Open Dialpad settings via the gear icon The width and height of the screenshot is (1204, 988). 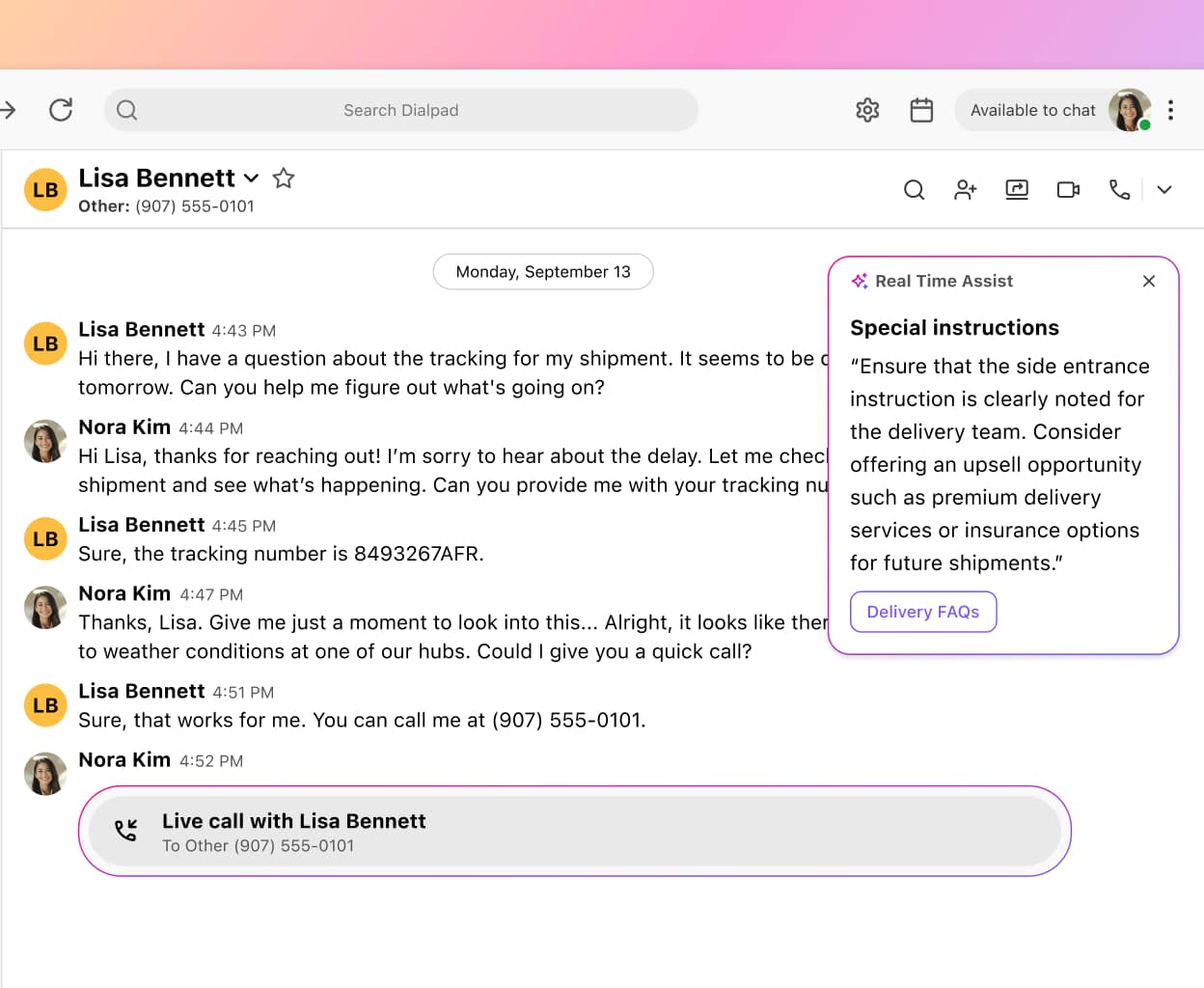(x=867, y=110)
